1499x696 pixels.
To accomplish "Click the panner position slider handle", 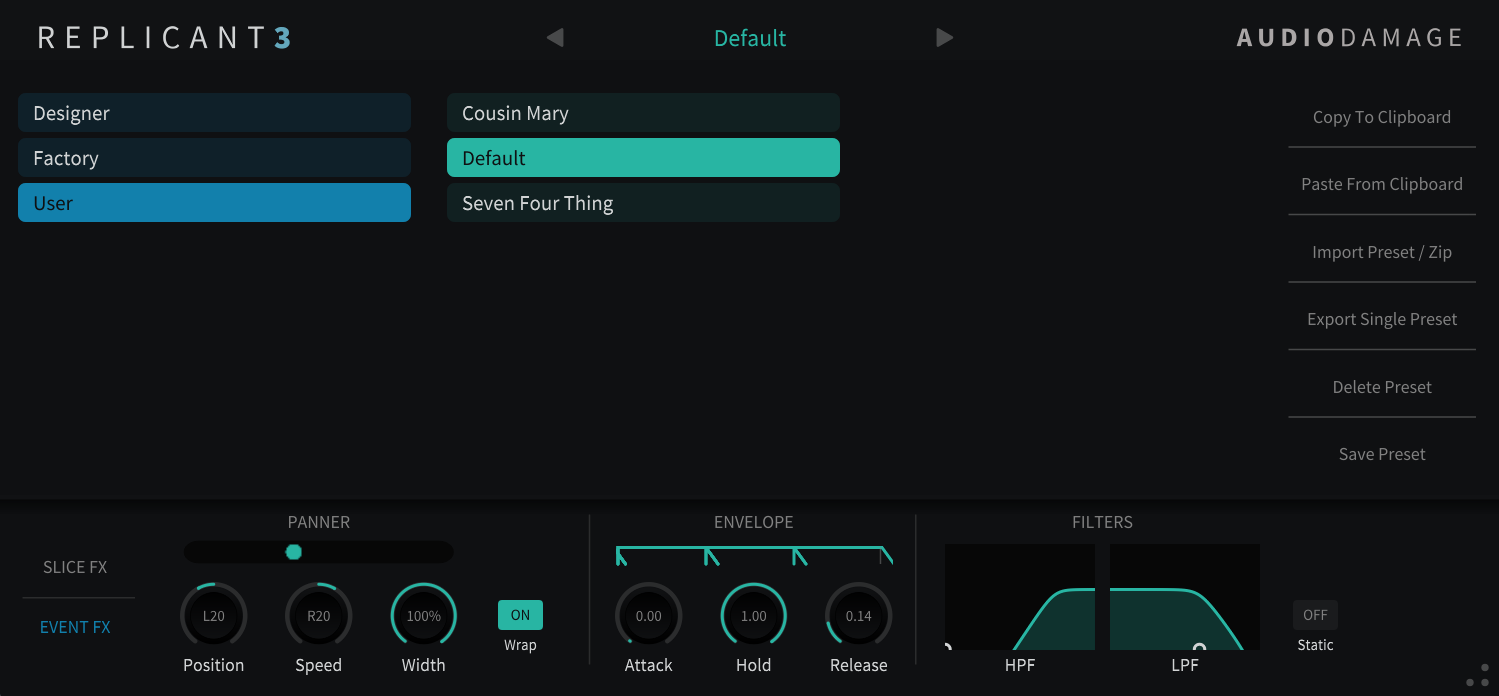I will pyautogui.click(x=293, y=552).
